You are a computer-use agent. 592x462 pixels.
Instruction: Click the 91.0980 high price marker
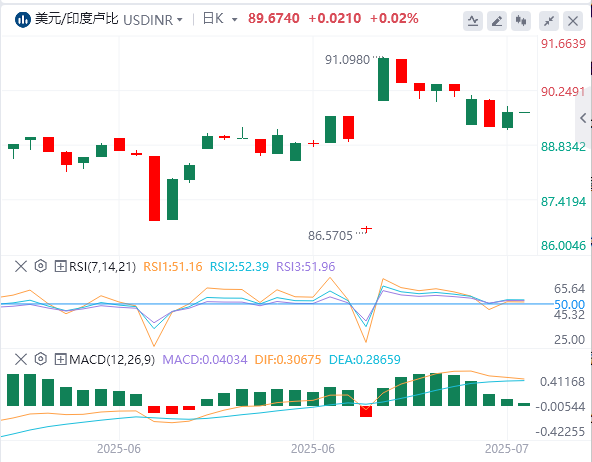click(x=347, y=60)
